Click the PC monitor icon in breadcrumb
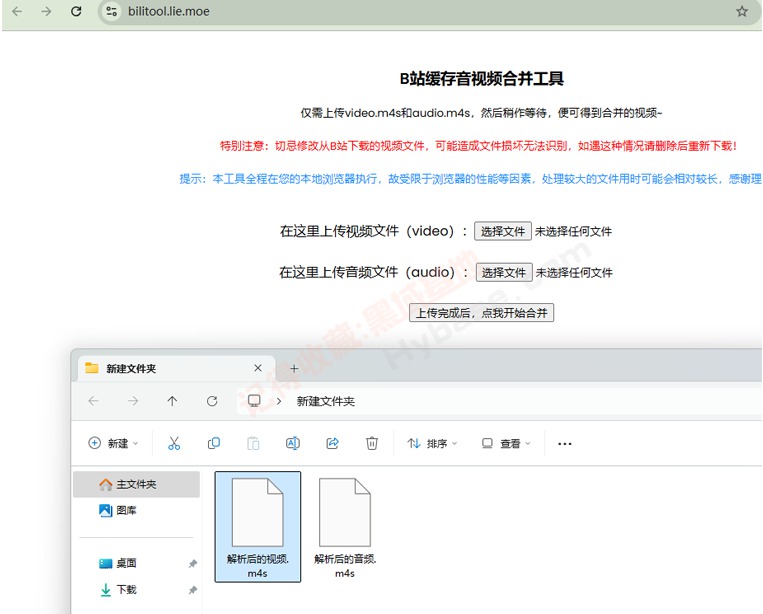The image size is (763, 614). click(x=254, y=401)
